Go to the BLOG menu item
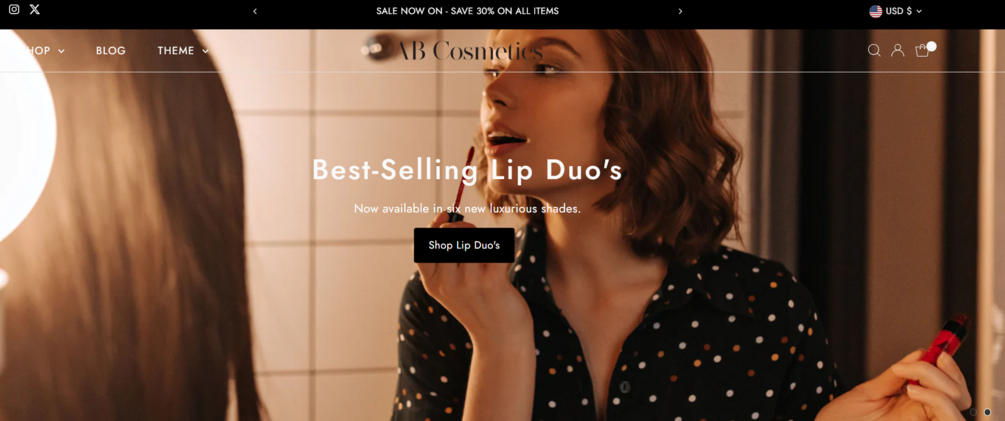The height and width of the screenshot is (421, 1005). [111, 51]
